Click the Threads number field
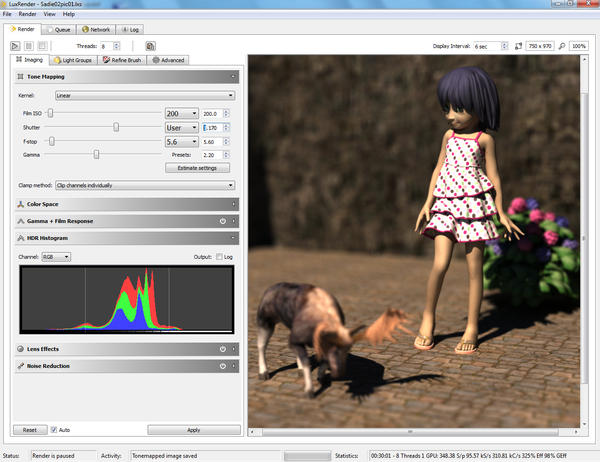The height and width of the screenshot is (462, 600). click(107, 46)
